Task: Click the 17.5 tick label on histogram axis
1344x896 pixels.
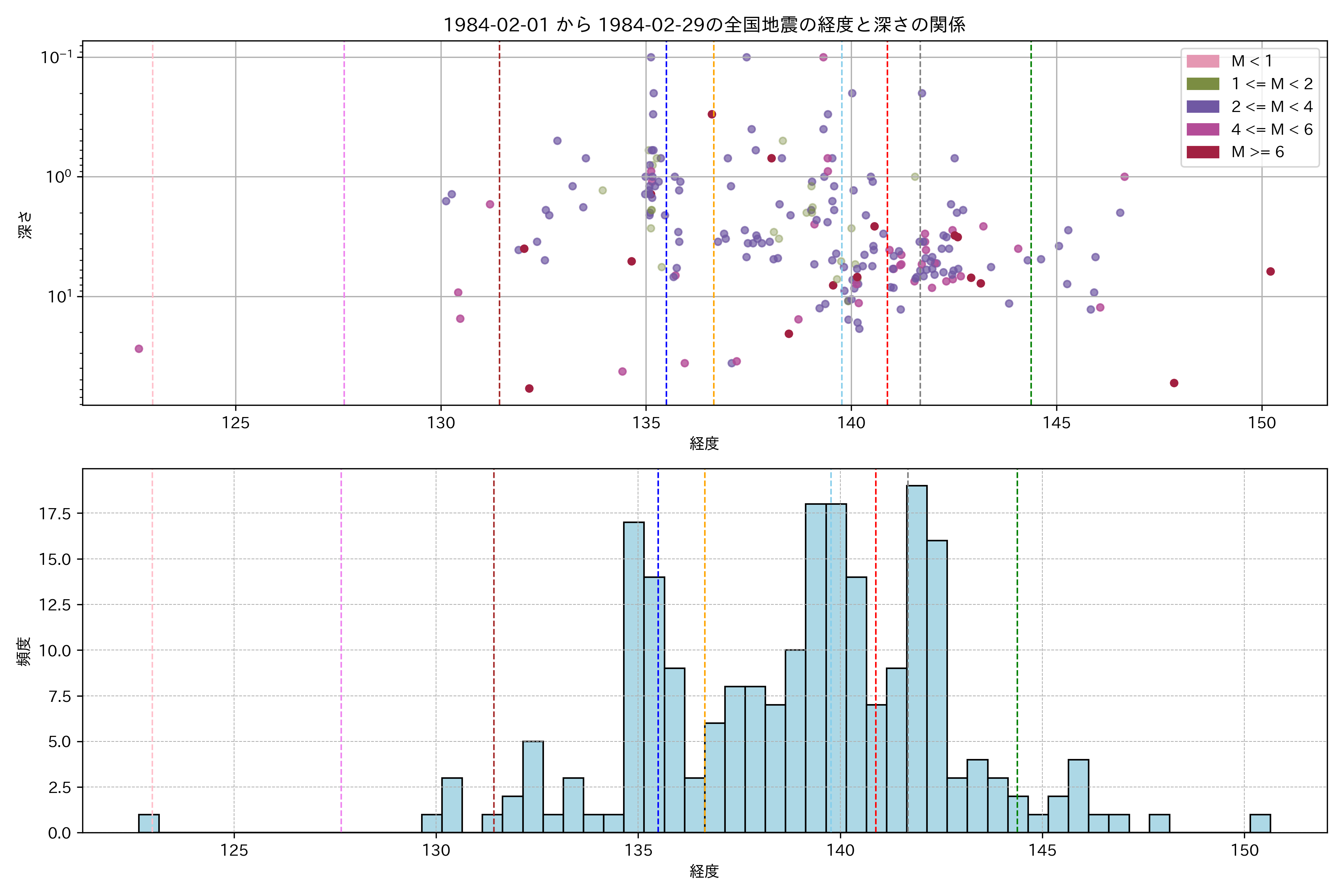Action: 55,514
